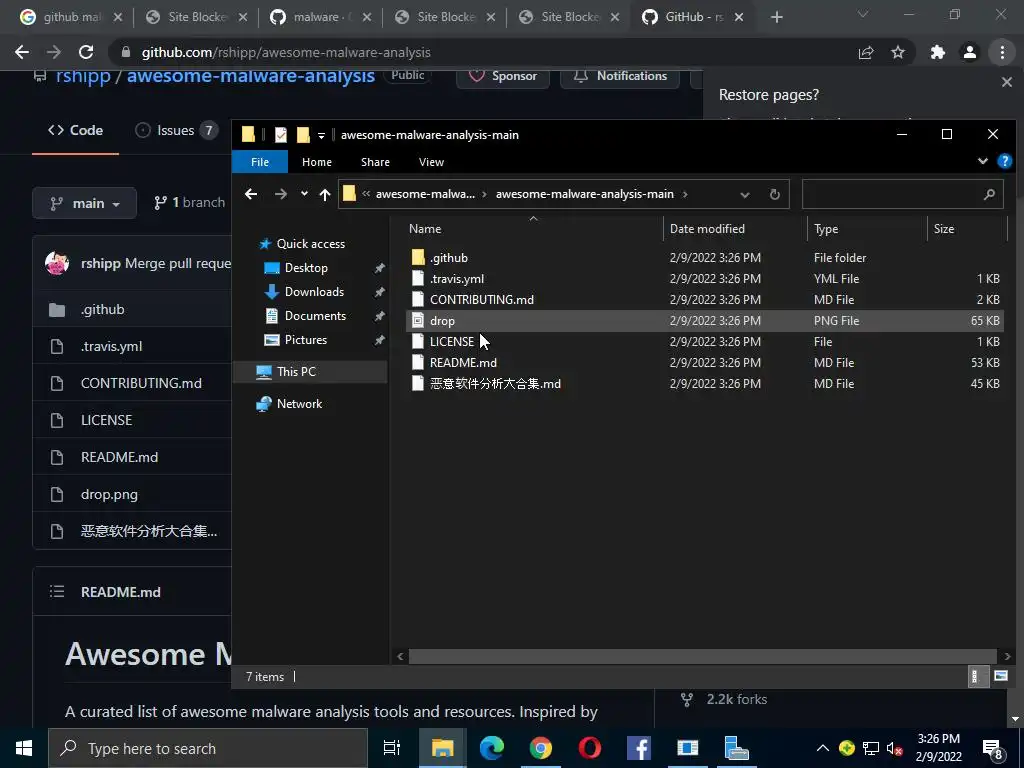
Task: Bookmark this page with star icon
Action: click(898, 52)
